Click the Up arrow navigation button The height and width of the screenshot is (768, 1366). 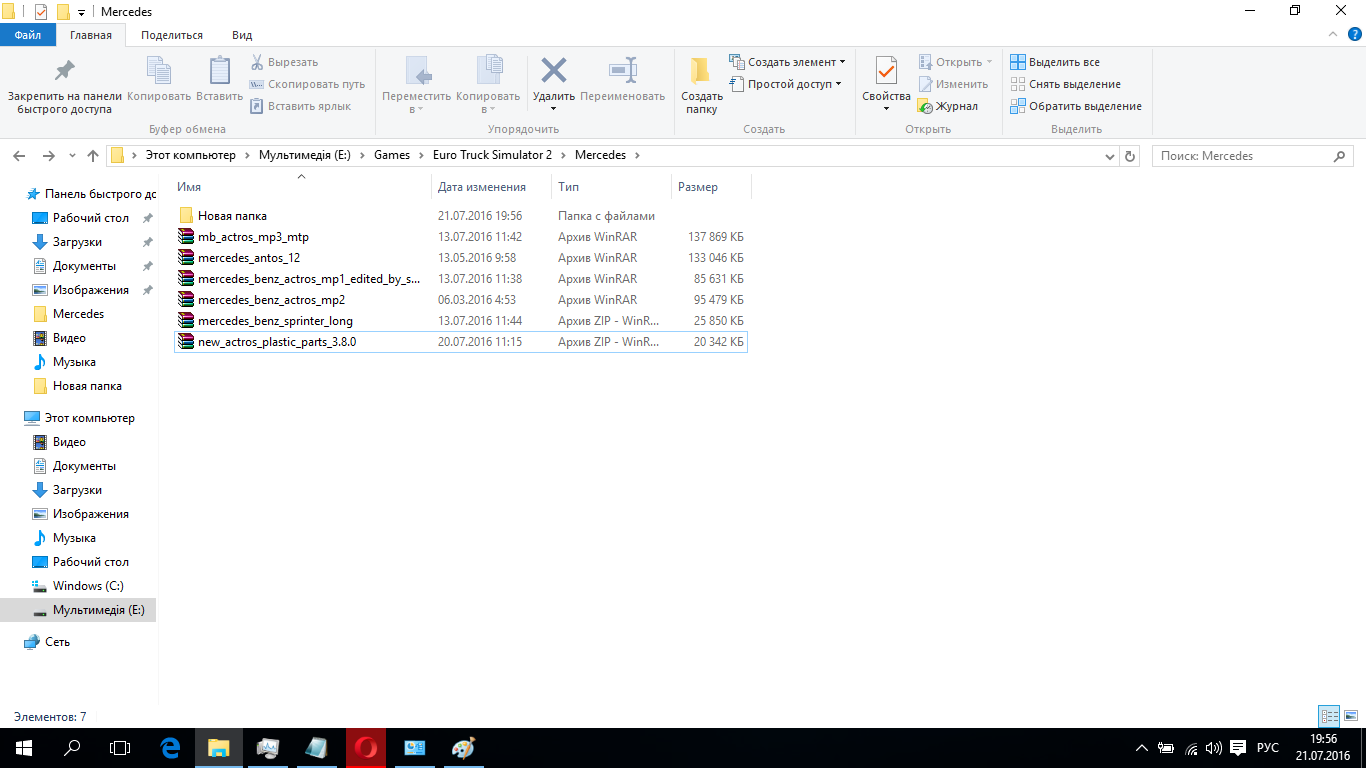tap(93, 156)
